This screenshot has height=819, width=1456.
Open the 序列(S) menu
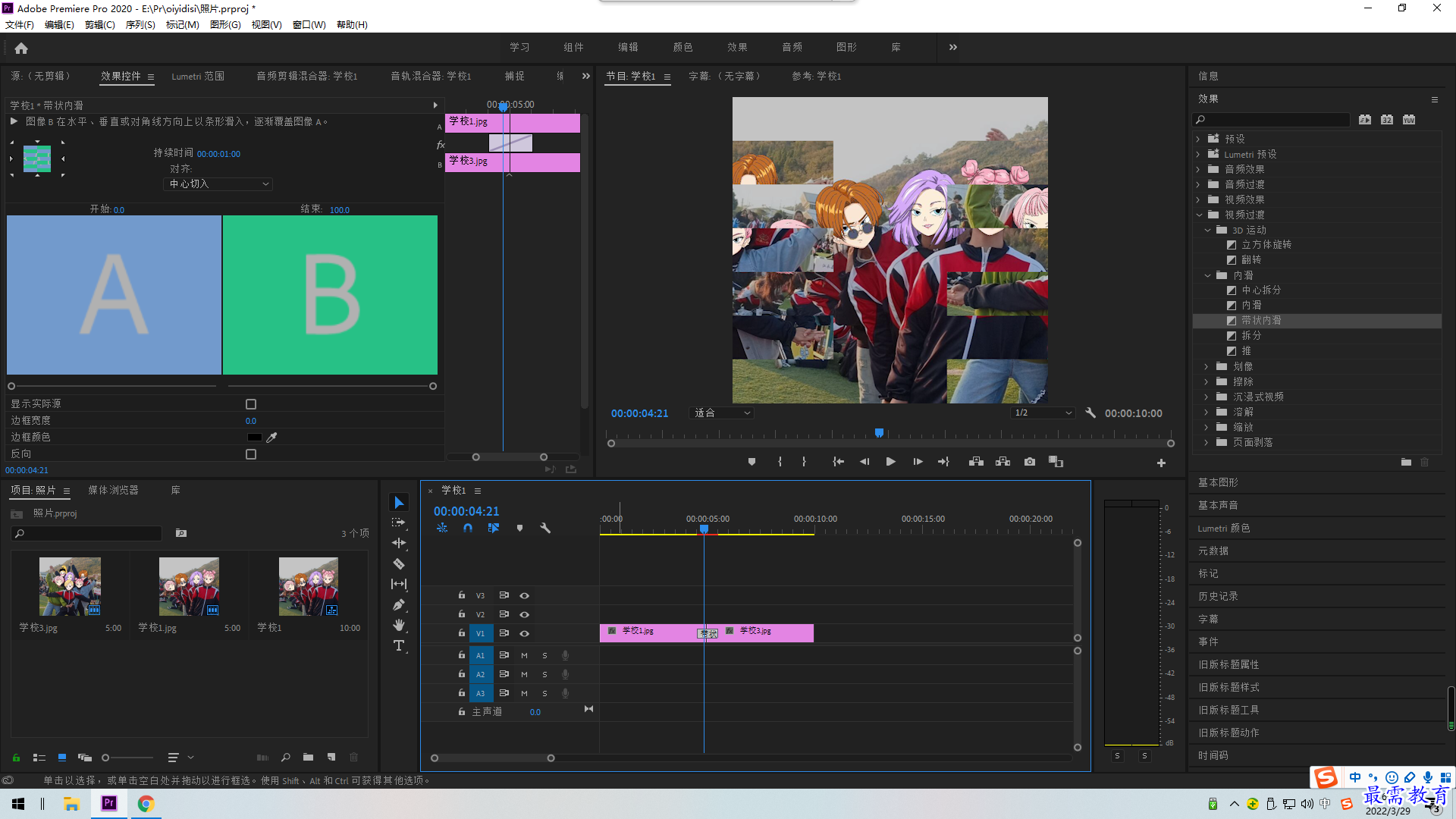[140, 25]
